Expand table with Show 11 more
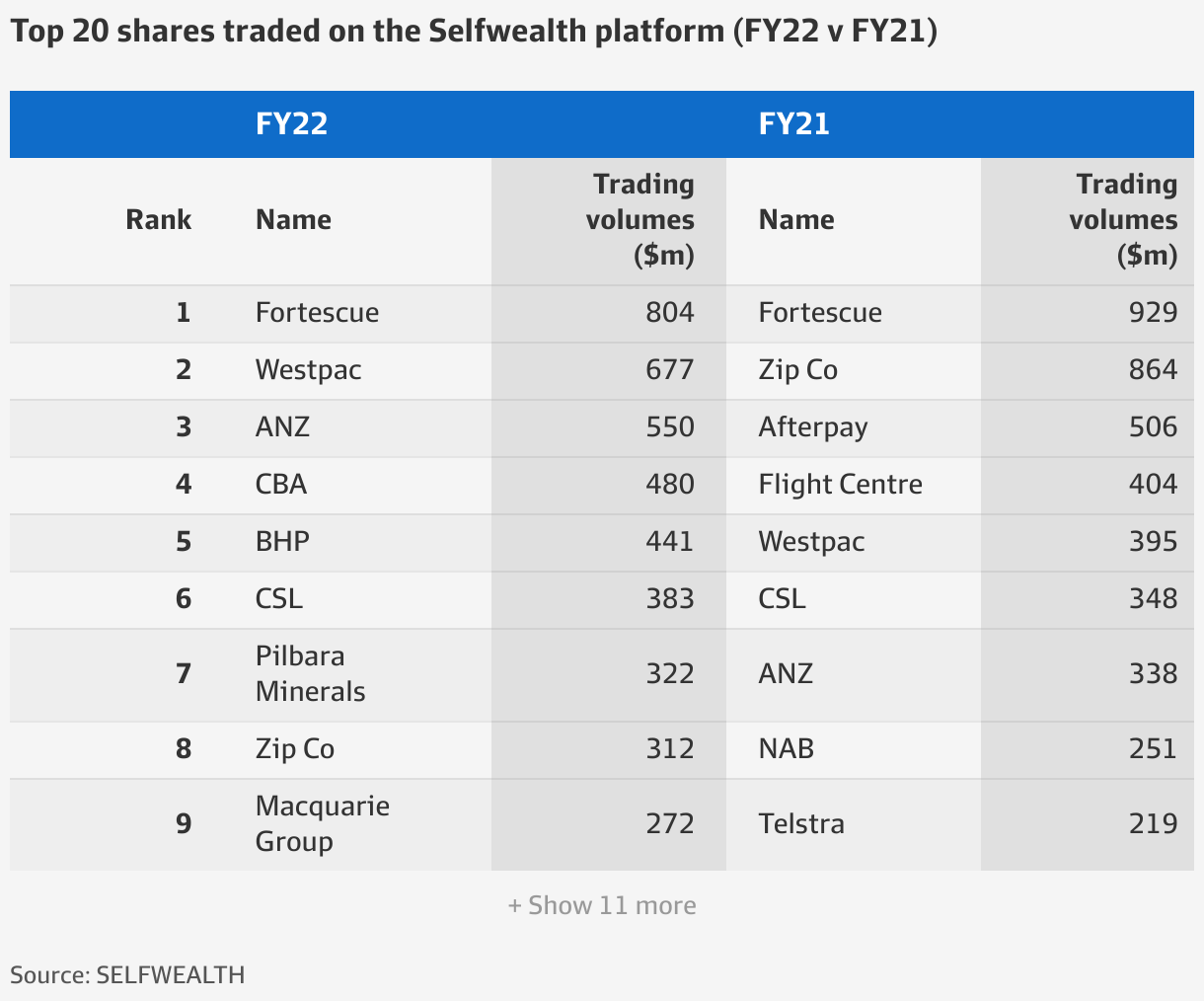The width and height of the screenshot is (1204, 1001). (x=602, y=905)
